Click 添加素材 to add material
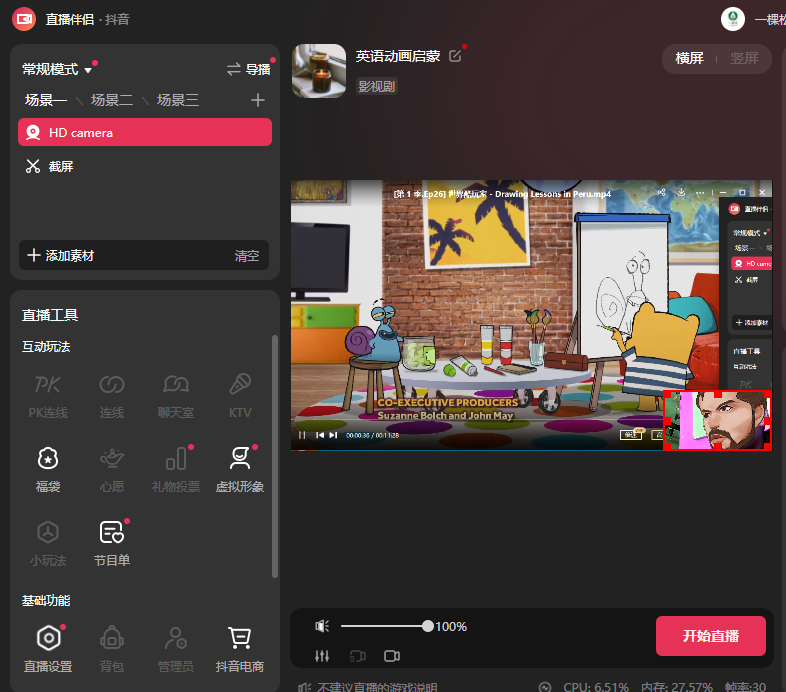 pos(60,255)
